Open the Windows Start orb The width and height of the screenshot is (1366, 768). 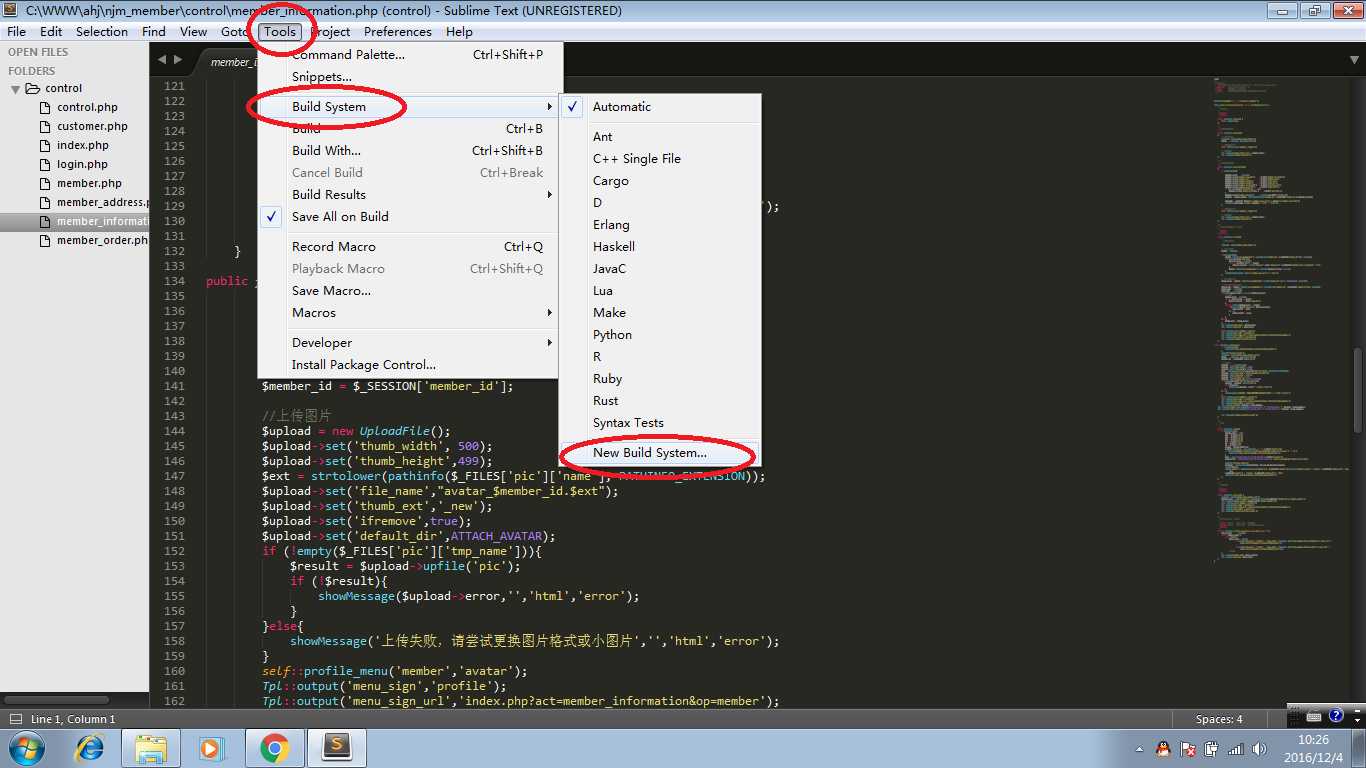pos(25,747)
